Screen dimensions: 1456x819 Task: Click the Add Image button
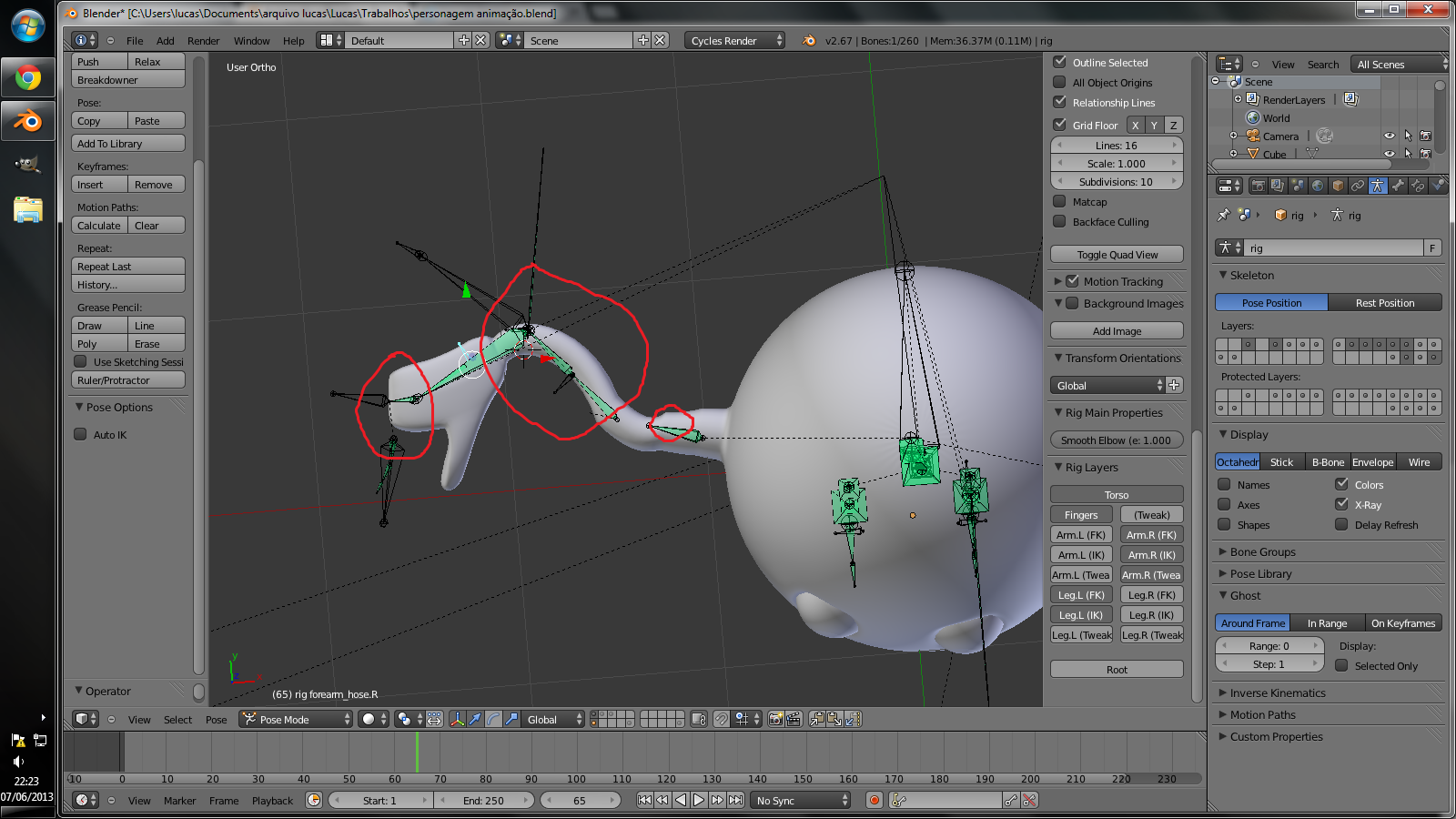1117,331
